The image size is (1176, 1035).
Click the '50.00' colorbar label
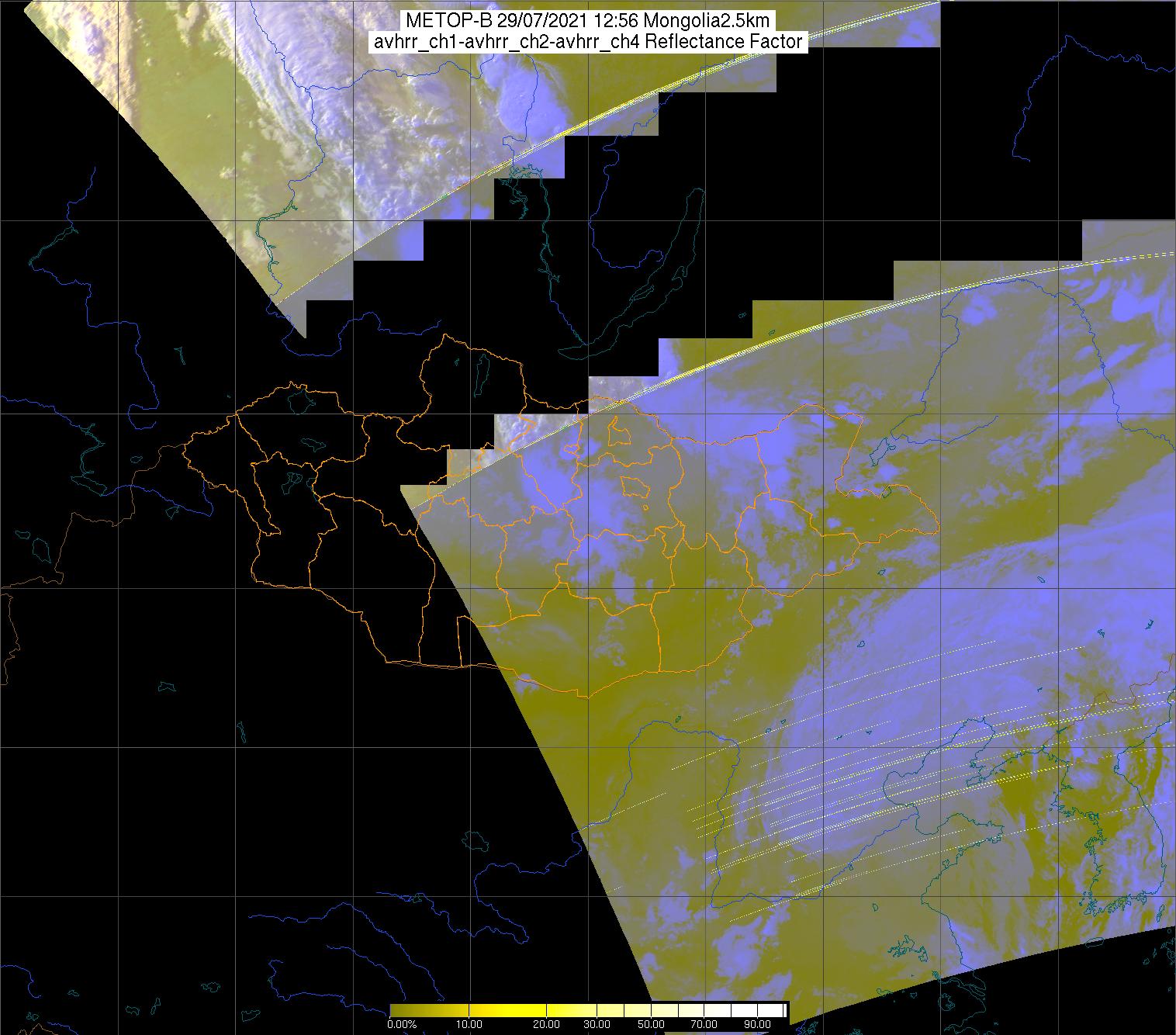pos(651,1025)
